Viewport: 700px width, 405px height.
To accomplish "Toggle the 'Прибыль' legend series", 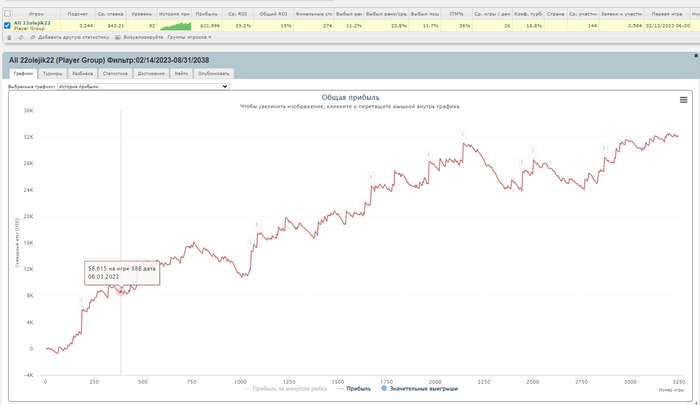I will tap(354, 389).
